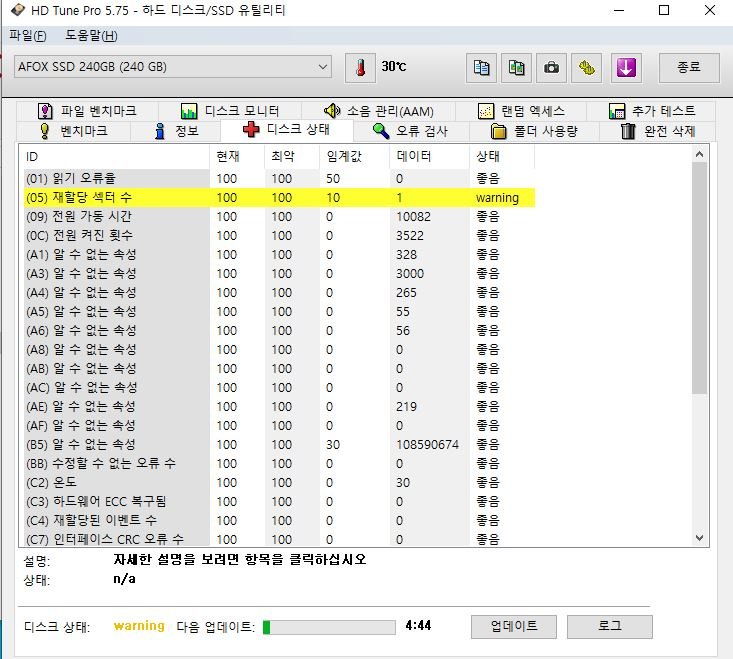Open the drive selection dropdown AFOX SSD

[172, 67]
